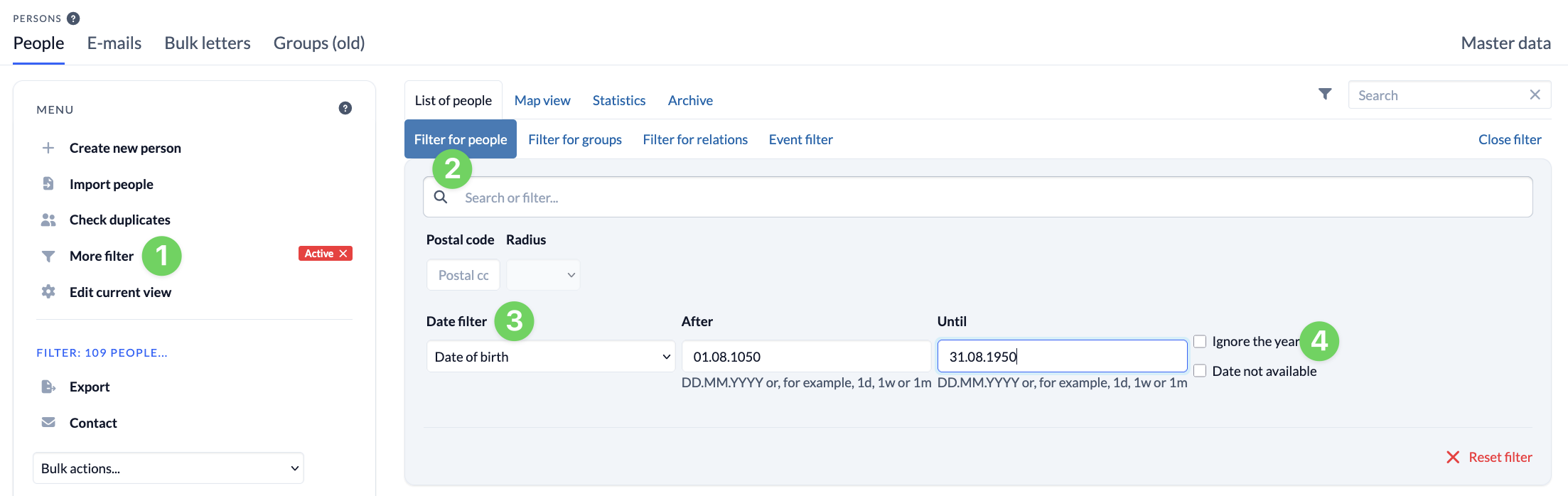Open Master data
This screenshot has width=1568, height=496.
[x=1505, y=43]
